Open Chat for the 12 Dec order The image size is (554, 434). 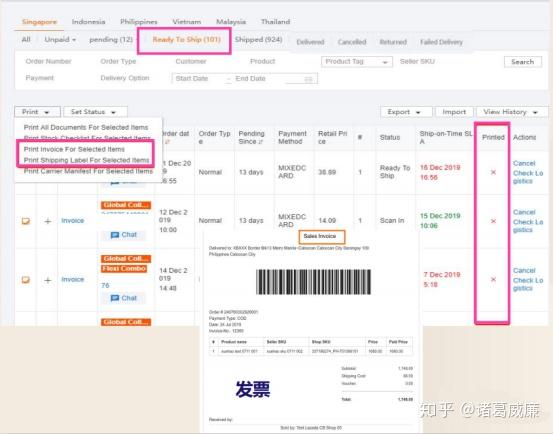tap(124, 235)
